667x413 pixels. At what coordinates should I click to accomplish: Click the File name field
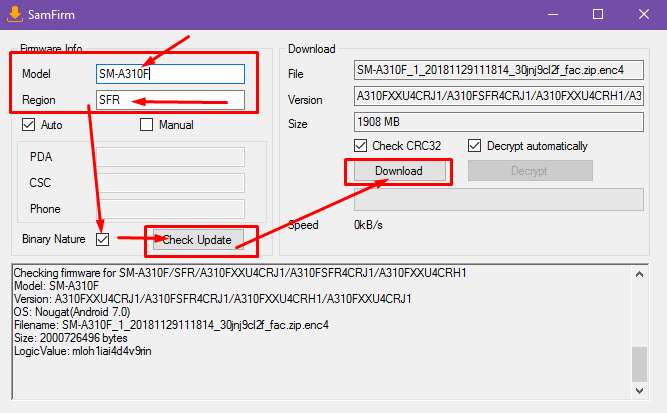pyautogui.click(x=499, y=70)
